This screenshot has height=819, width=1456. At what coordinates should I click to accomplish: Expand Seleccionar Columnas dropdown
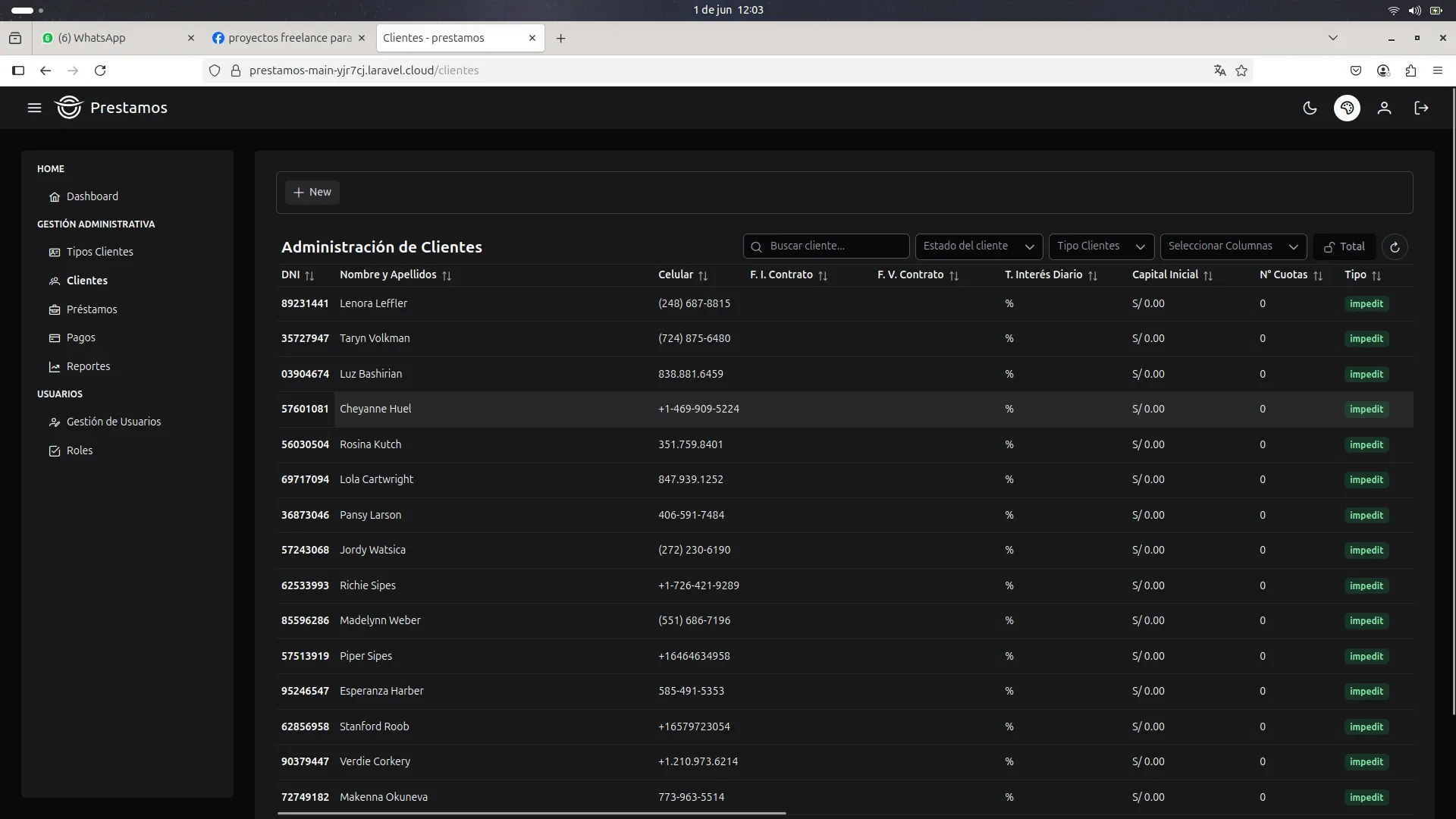(1232, 246)
